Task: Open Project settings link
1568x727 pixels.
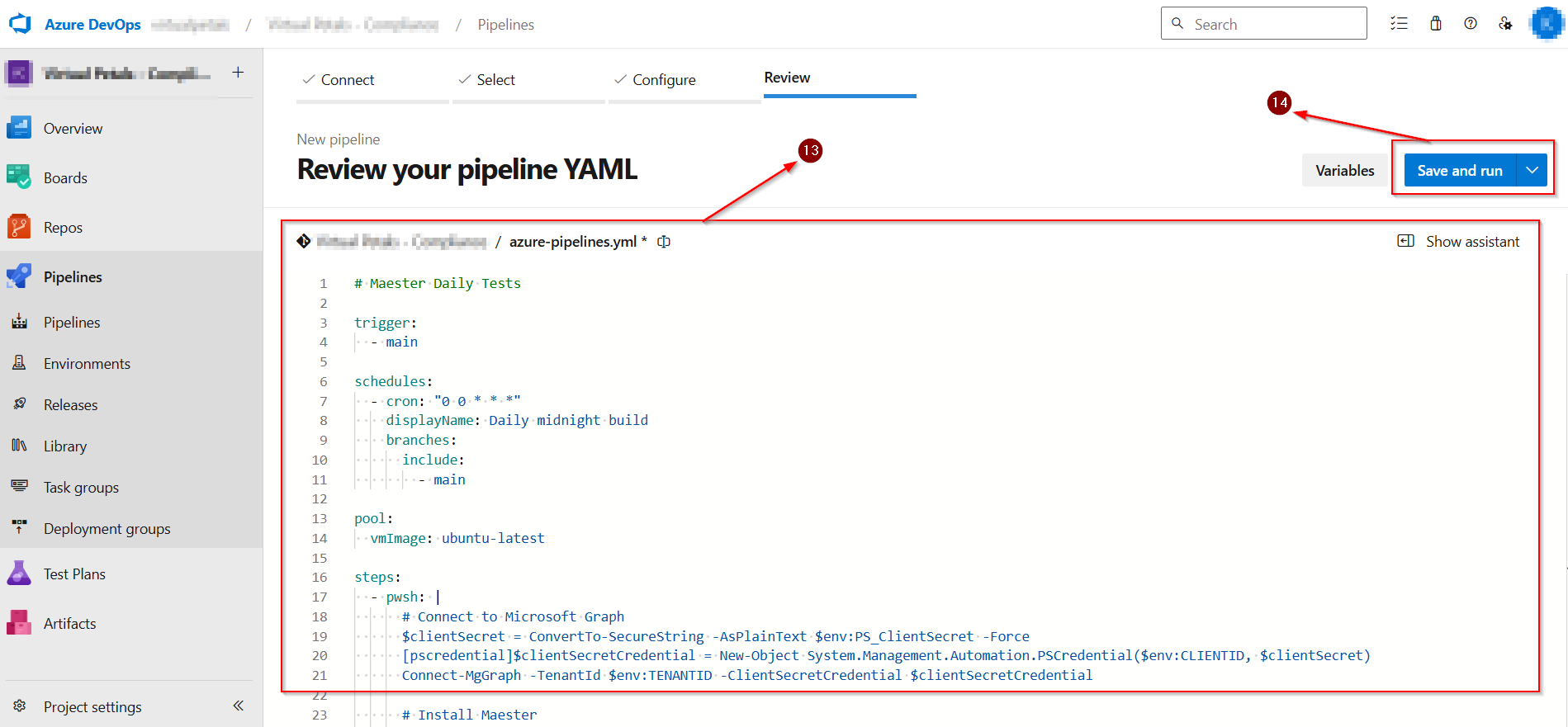Action: [x=92, y=707]
